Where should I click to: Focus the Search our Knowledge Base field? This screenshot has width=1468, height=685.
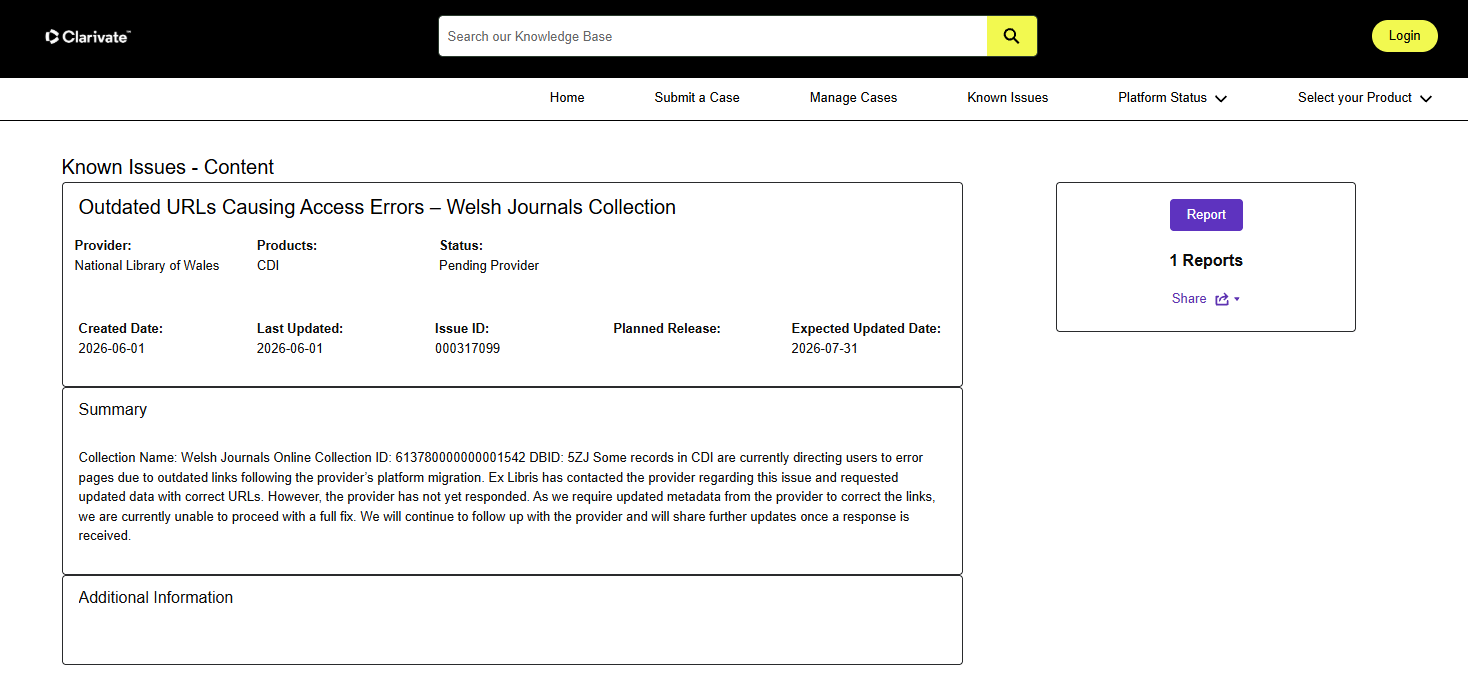click(x=713, y=36)
